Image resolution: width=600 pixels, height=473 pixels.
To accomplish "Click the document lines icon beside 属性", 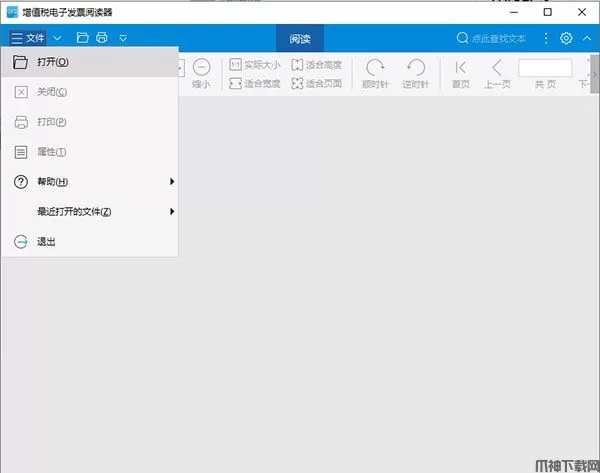I will click(x=21, y=152).
